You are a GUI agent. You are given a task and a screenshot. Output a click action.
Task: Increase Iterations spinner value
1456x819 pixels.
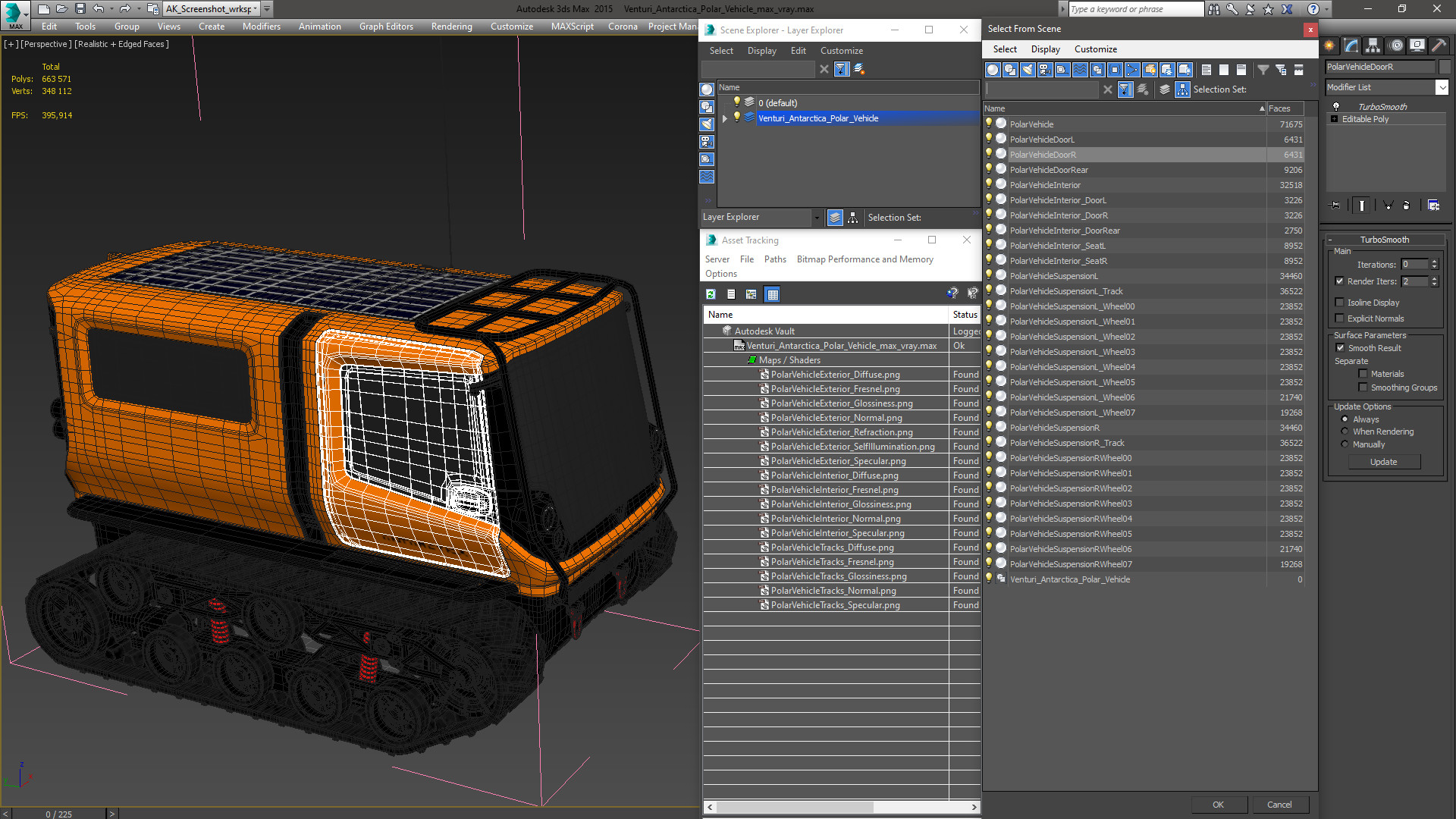[1434, 262]
